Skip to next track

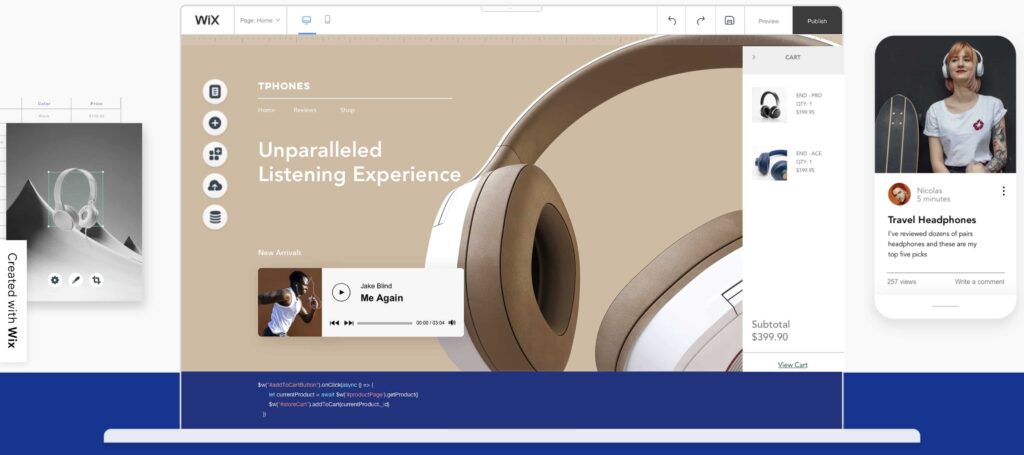pos(349,323)
